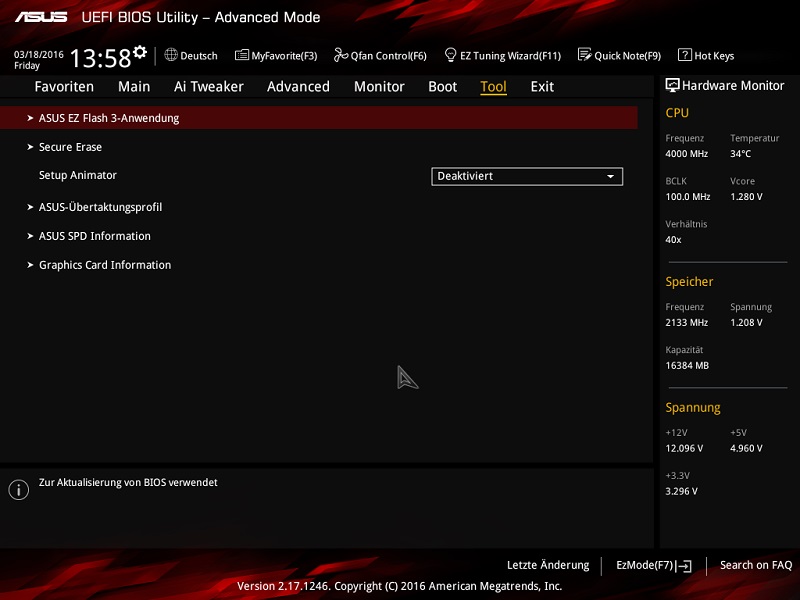Click the BCLK 100.0 MHz value
Screen dimensions: 800x600
click(x=688, y=197)
